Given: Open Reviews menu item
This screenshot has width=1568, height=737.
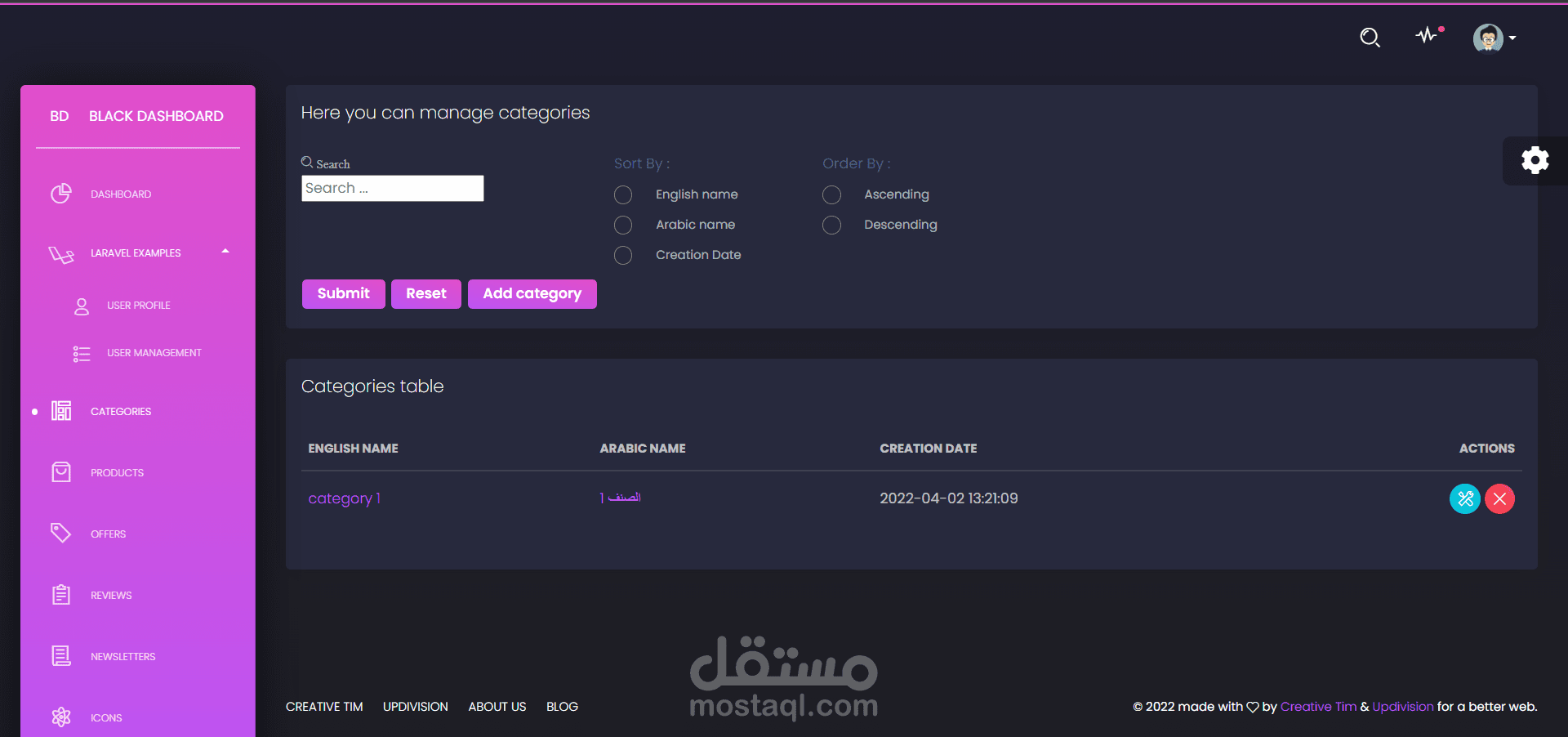Looking at the screenshot, I should 111,596.
